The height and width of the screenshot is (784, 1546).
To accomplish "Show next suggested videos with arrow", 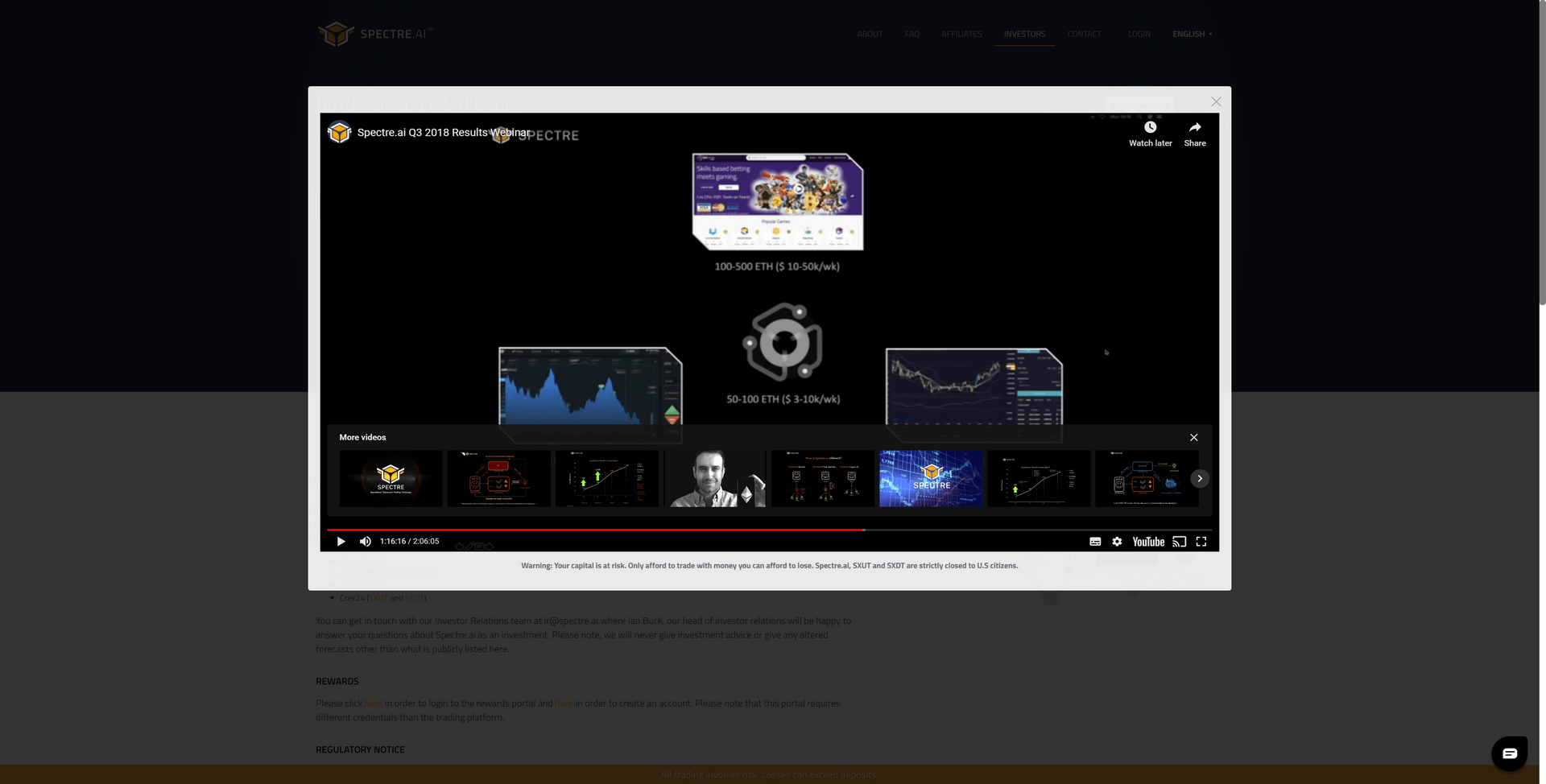I will coord(1200,478).
